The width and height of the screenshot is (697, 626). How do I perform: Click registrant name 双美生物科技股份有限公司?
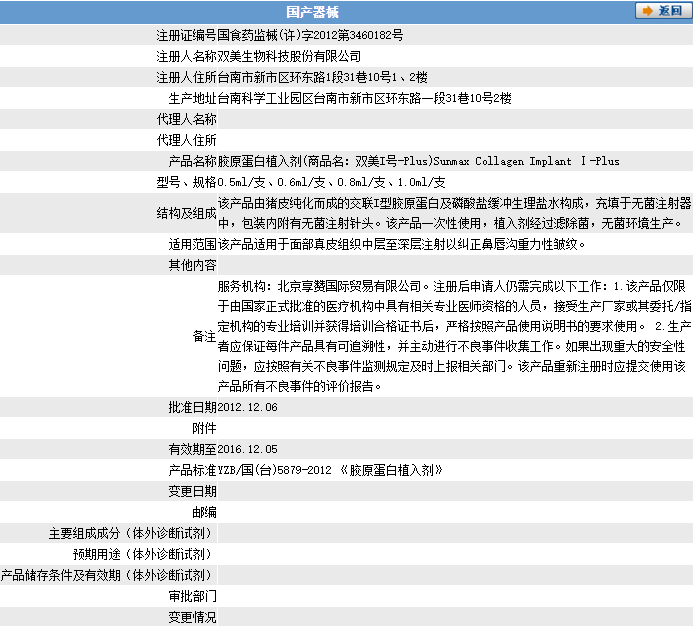click(x=288, y=56)
